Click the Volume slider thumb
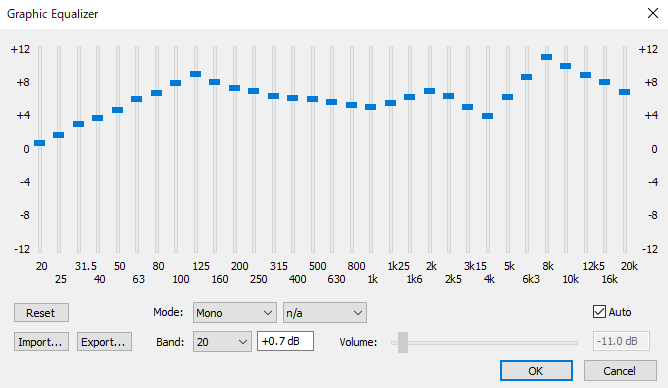This screenshot has height=388, width=668. [403, 342]
